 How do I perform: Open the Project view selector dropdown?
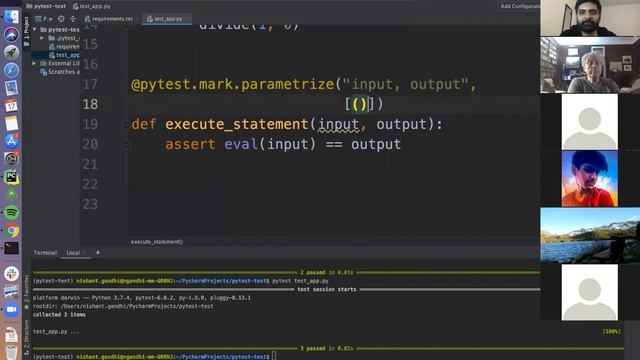click(x=44, y=19)
